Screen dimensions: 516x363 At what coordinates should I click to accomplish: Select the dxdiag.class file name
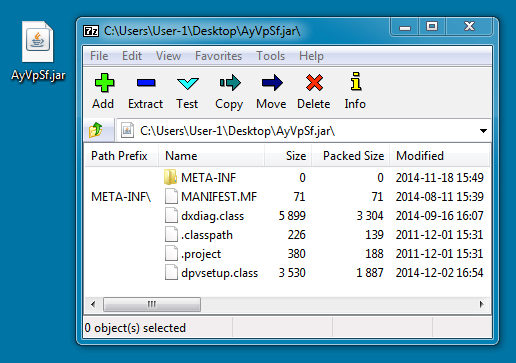click(x=213, y=216)
